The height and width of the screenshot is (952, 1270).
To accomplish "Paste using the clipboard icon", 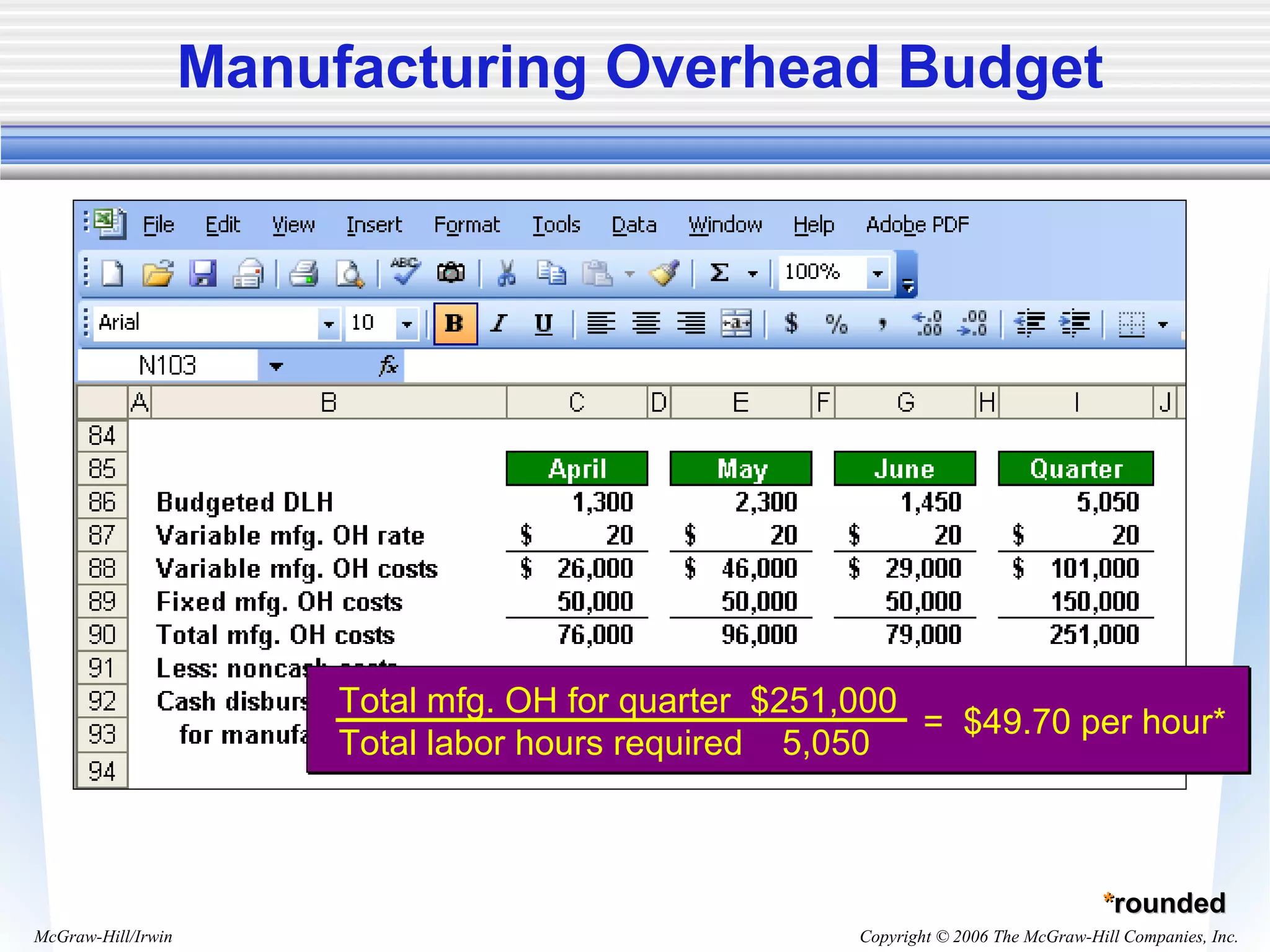I will click(597, 273).
